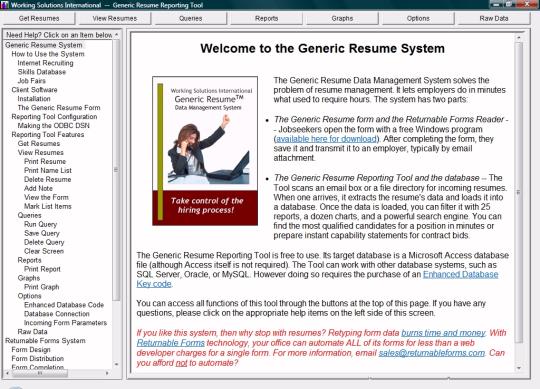The height and width of the screenshot is (389, 540).
Task: Open 'Clear Screen' help item
Action: point(44,251)
